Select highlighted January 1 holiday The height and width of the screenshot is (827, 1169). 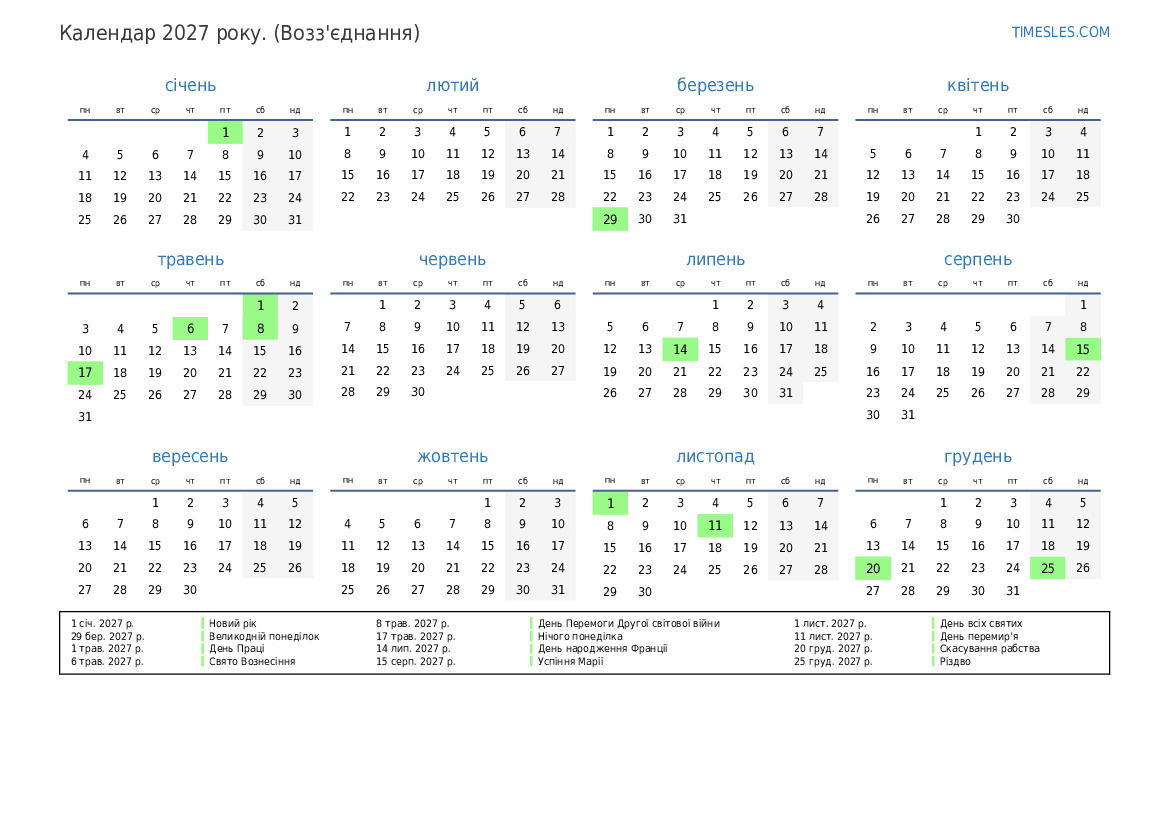(225, 132)
